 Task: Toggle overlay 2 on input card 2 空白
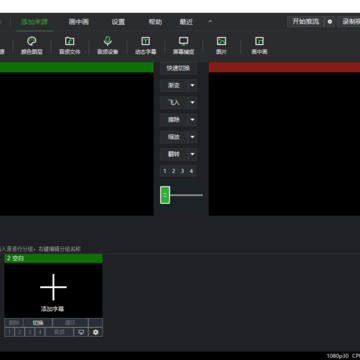pyautogui.click(x=20, y=332)
